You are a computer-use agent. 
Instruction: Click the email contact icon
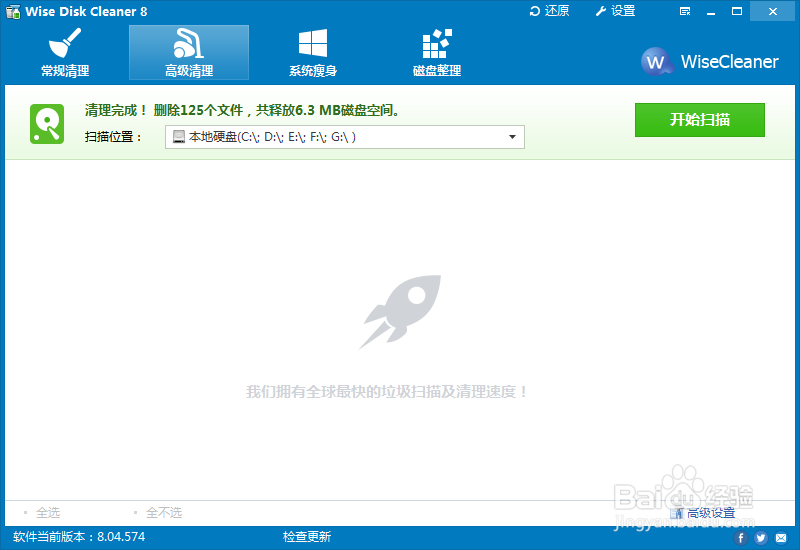[781, 538]
